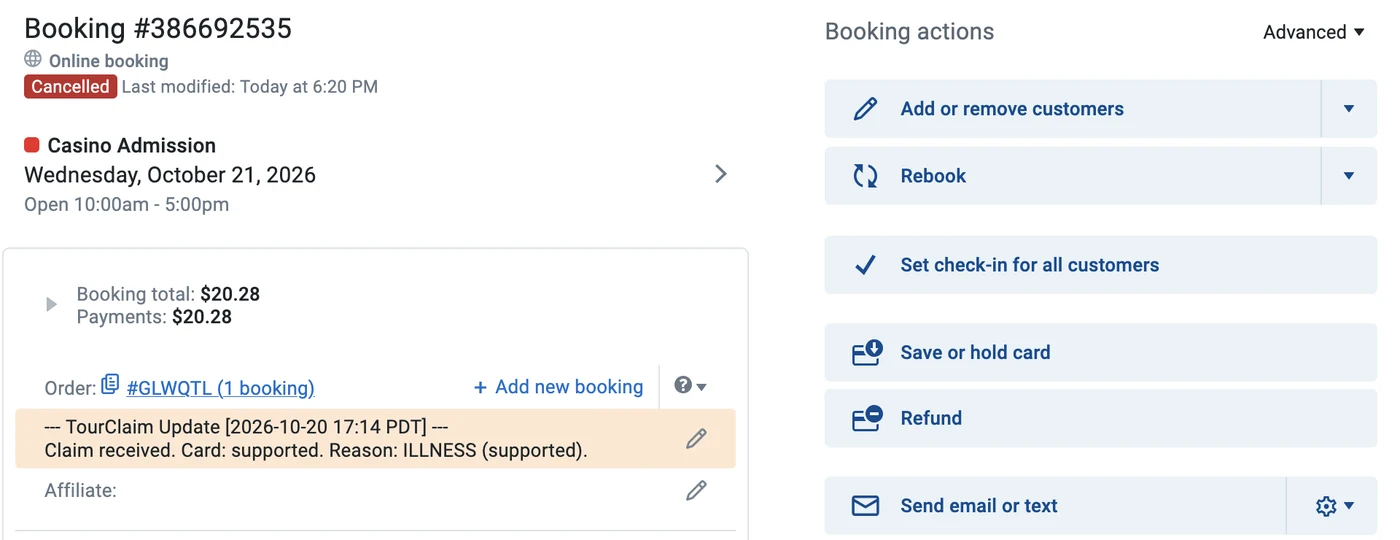Image resolution: width=1400 pixels, height=540 pixels.
Task: Click the Refund button
Action: coord(1101,418)
